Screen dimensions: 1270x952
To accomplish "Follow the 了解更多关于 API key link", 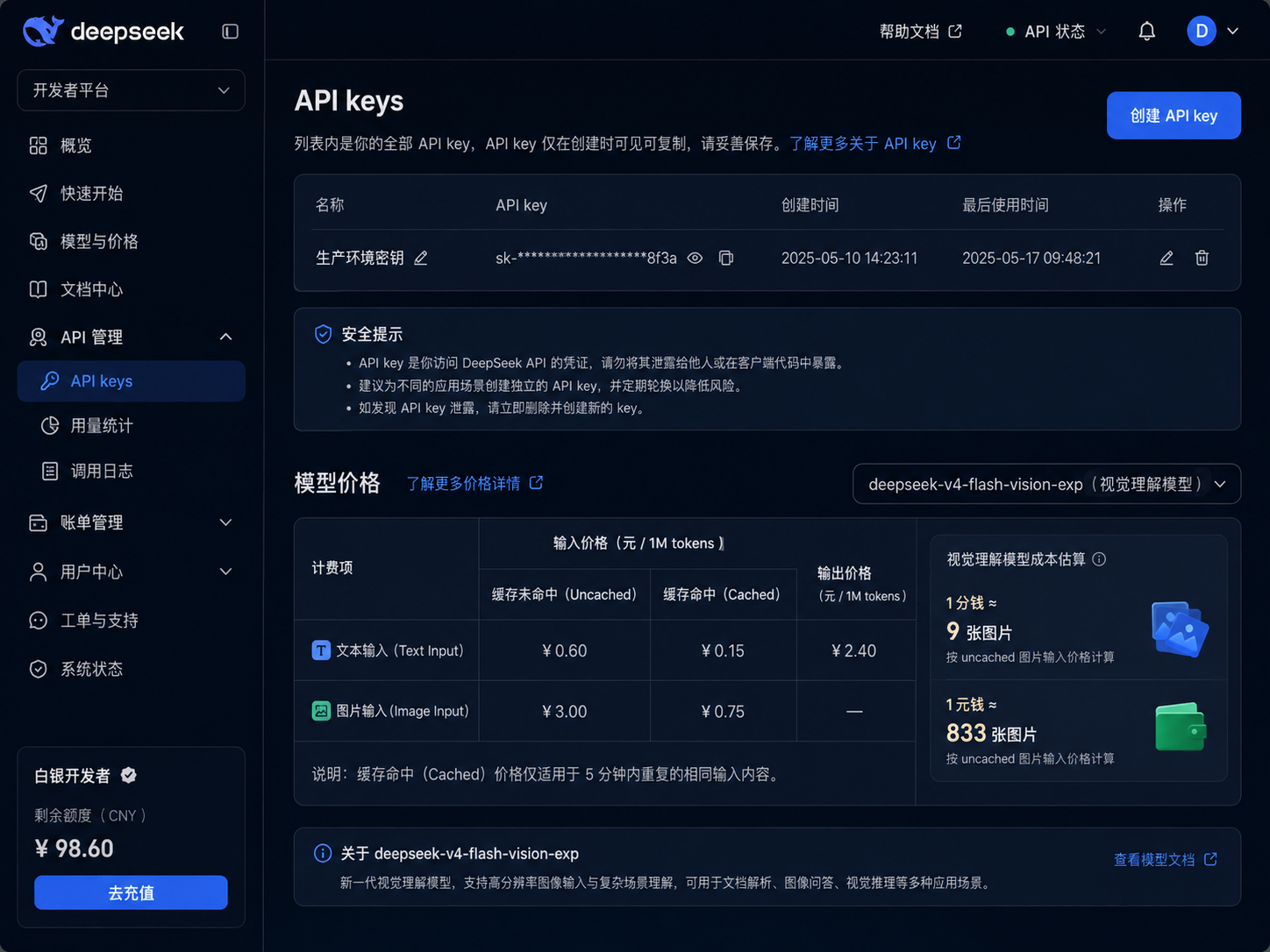I will tap(863, 143).
